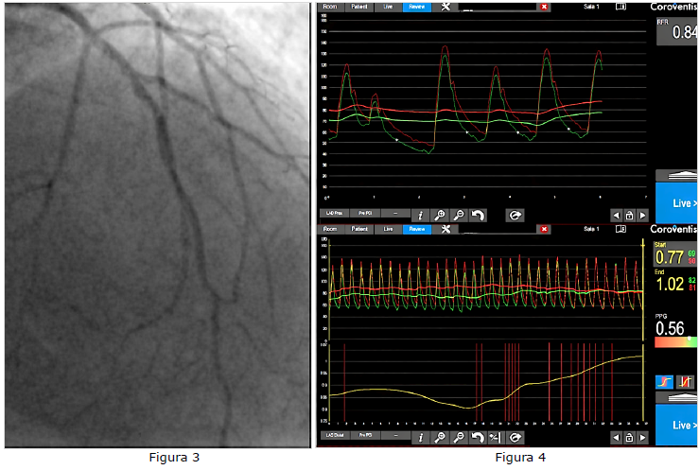Toggle blue pullback curve view button
This screenshot has height=470, width=699.
662,381
